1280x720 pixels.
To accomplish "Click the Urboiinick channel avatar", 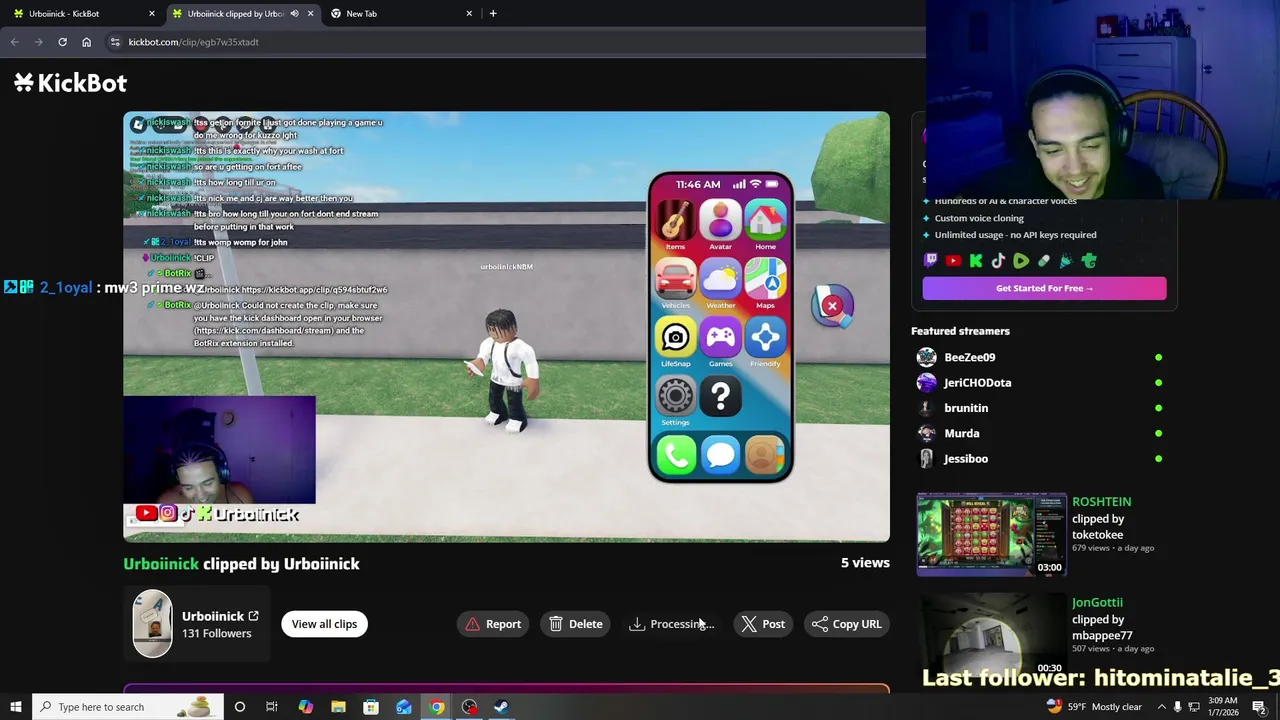I will pyautogui.click(x=152, y=624).
